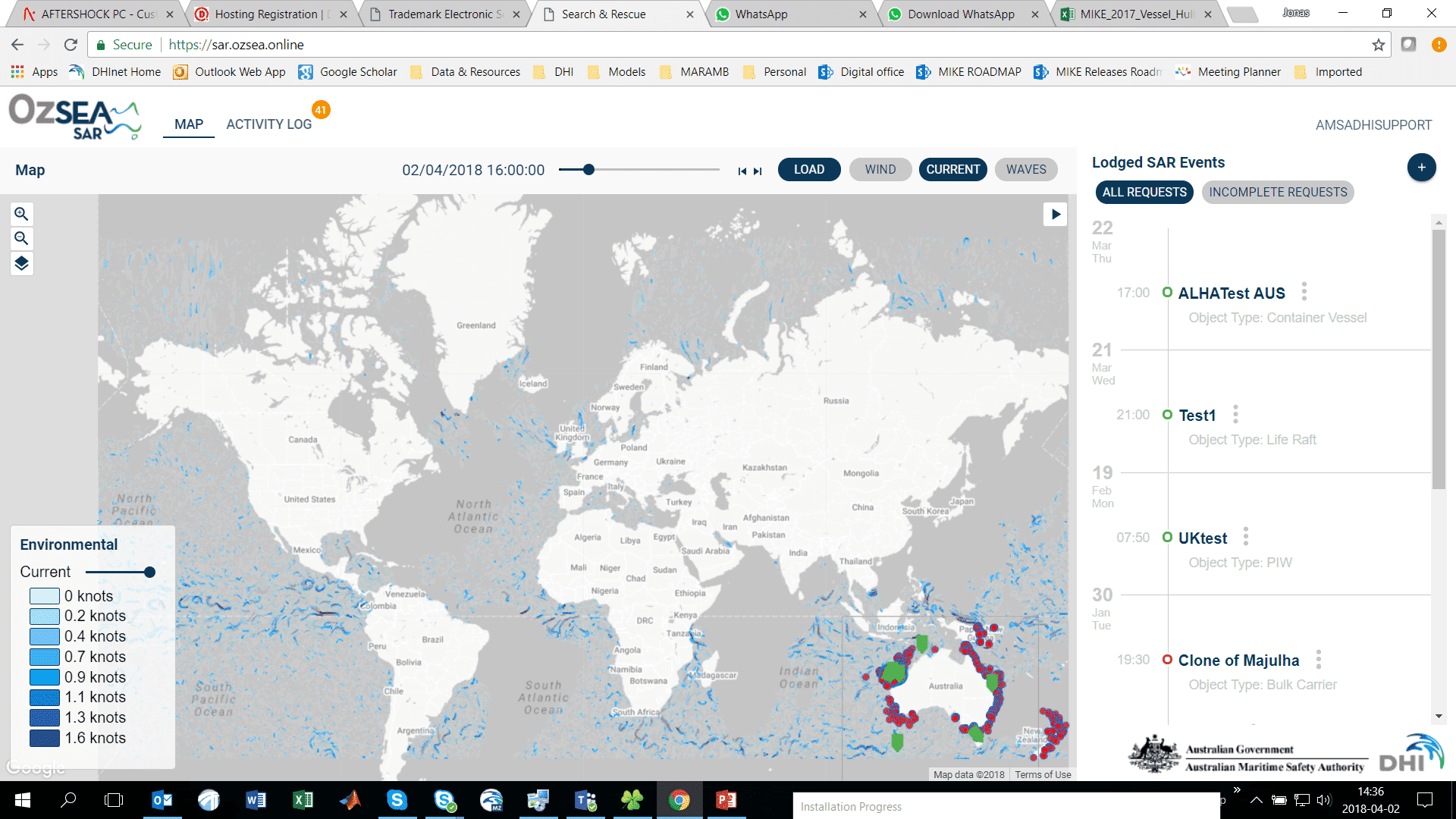Reload the page
1456x819 pixels.
71,45
